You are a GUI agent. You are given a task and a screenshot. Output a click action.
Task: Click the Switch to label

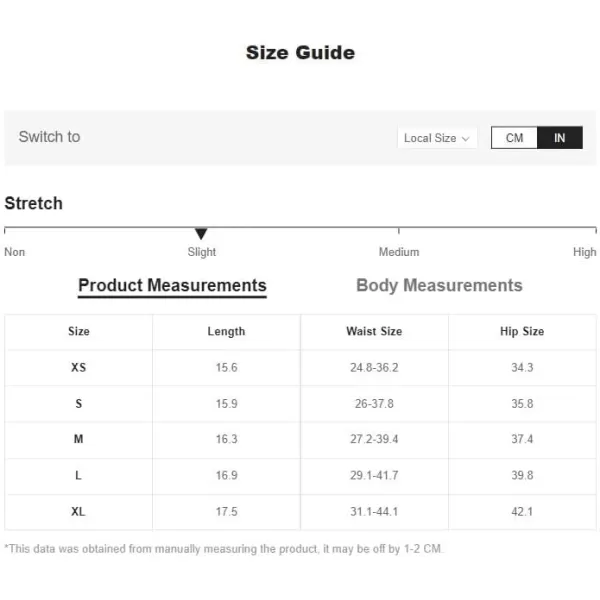(x=49, y=137)
